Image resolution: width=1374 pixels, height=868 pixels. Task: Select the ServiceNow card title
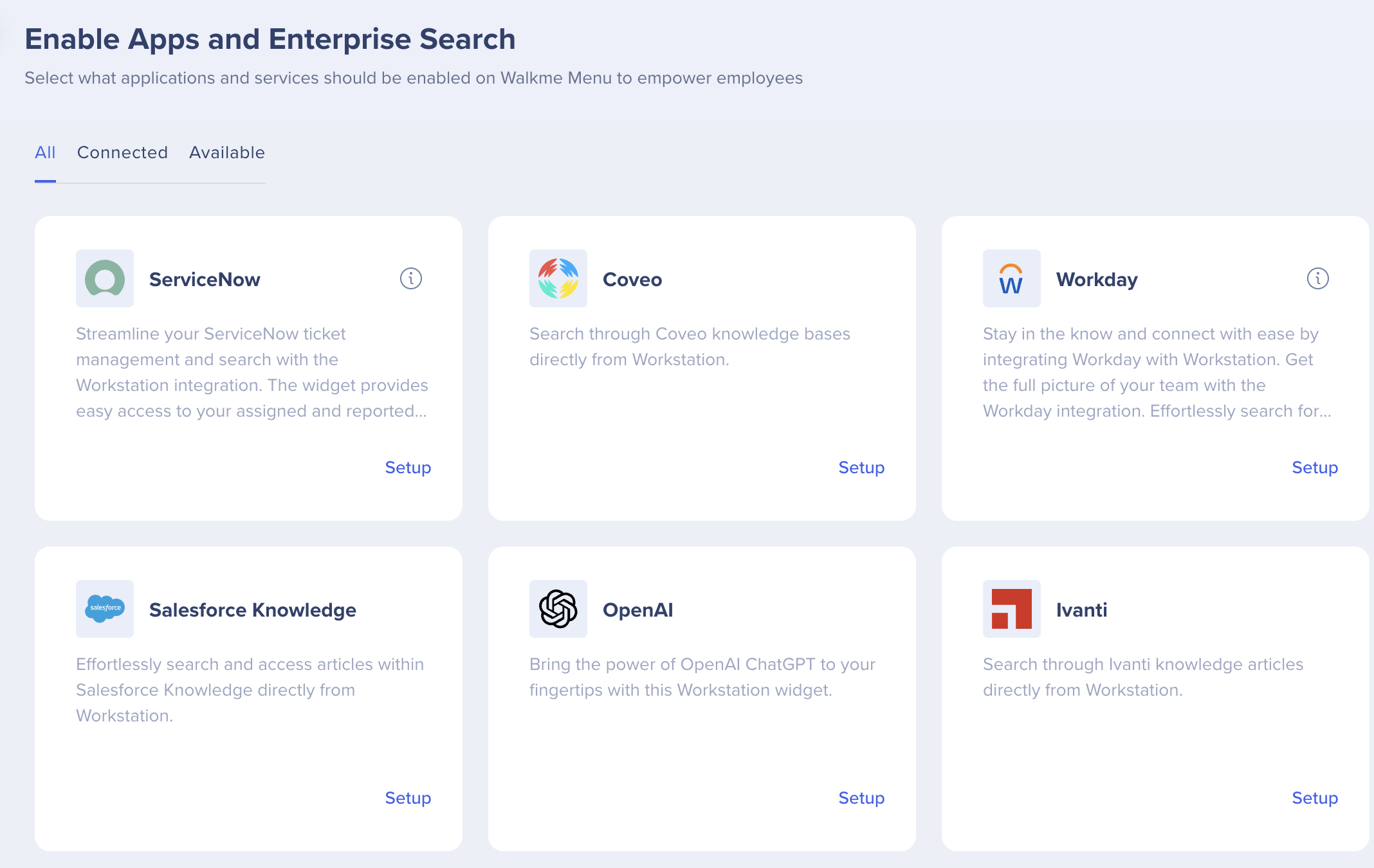pyautogui.click(x=205, y=279)
